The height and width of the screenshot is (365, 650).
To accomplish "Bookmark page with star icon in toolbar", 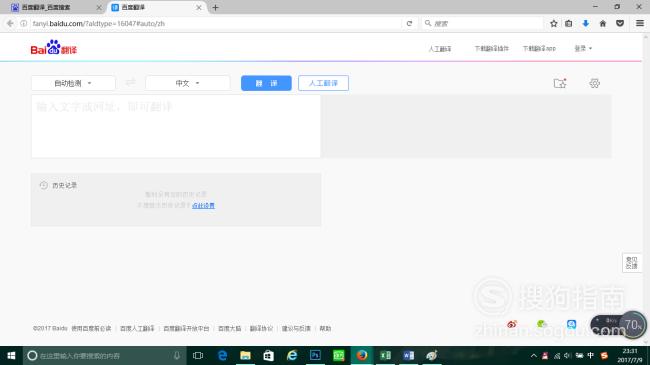I will point(553,23).
